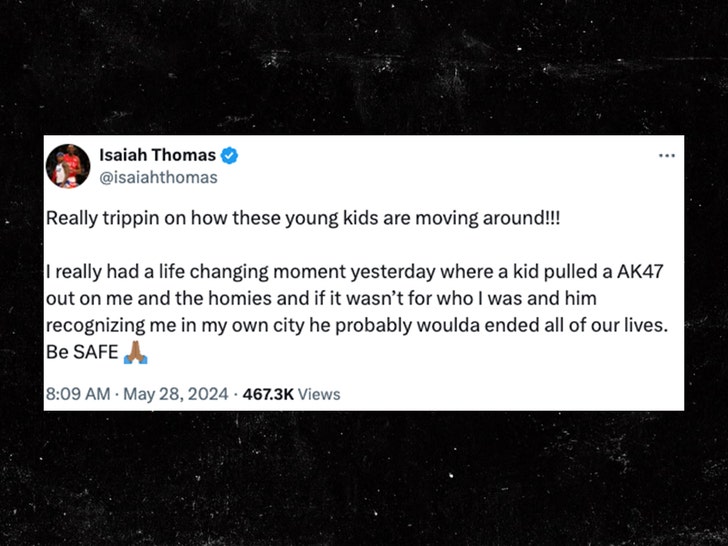Click the "Be SAFE" text
Viewport: 728px width, 546px height.
[x=82, y=353]
